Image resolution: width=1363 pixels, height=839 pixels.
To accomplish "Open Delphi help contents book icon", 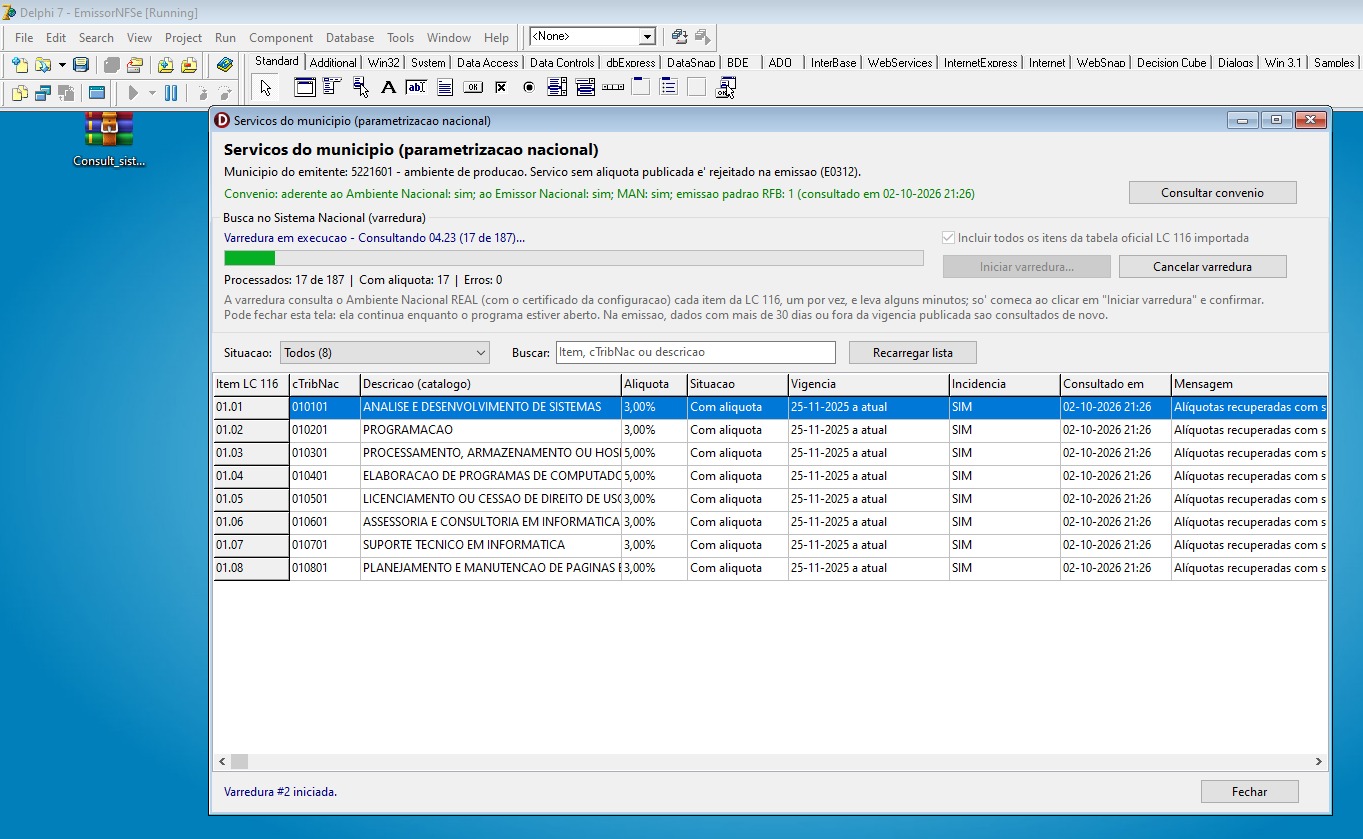I will coord(225,65).
